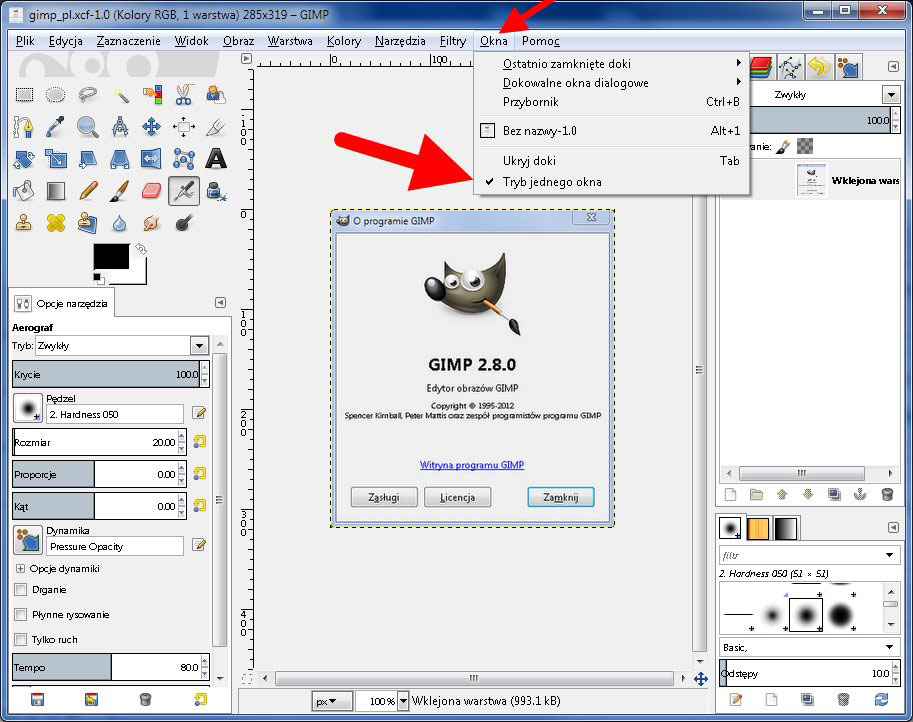Select the Dodge/Burn tool
Image resolution: width=913 pixels, height=722 pixels.
(184, 222)
